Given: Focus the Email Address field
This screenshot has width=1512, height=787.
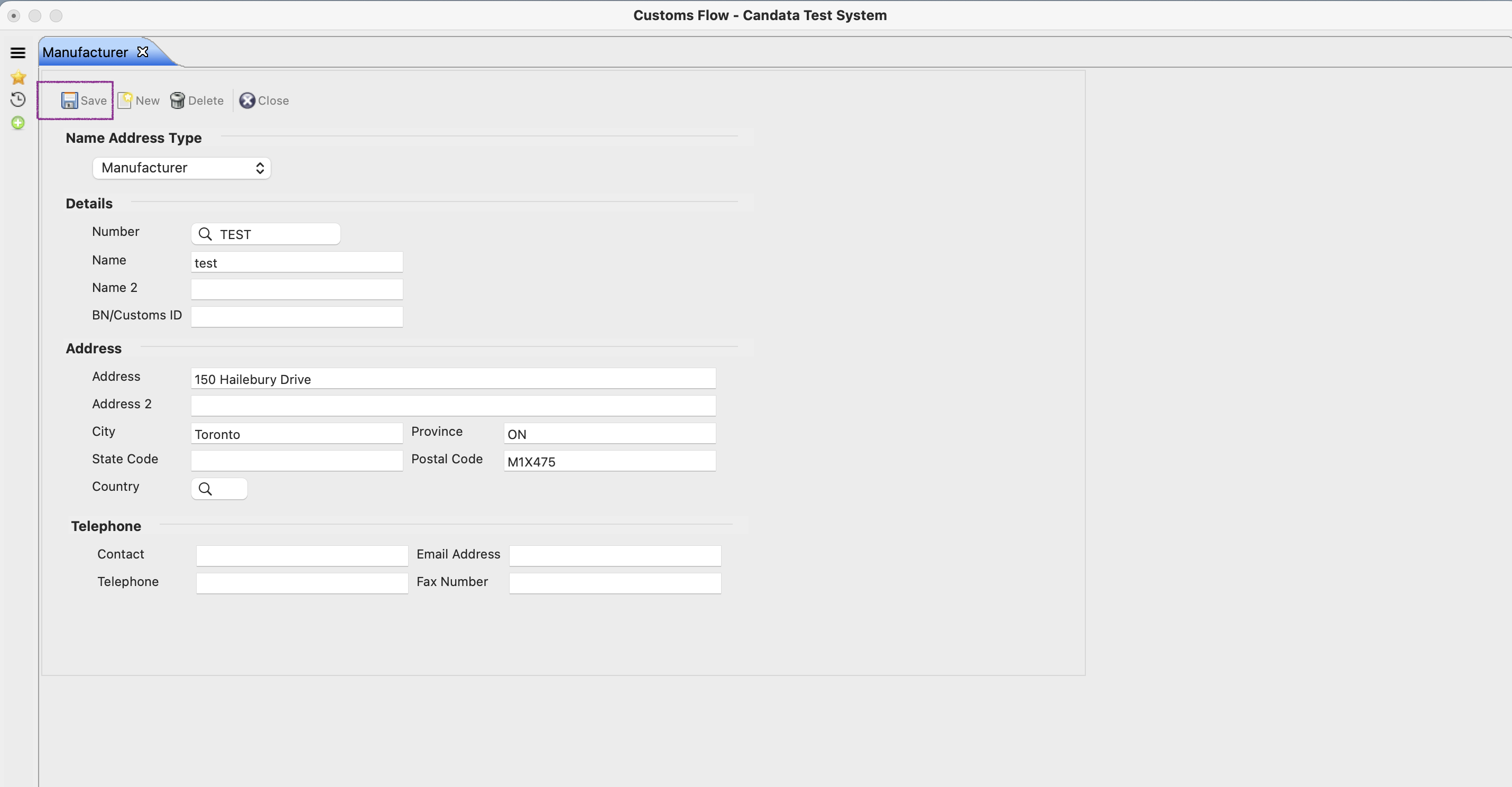Looking at the screenshot, I should click(615, 555).
